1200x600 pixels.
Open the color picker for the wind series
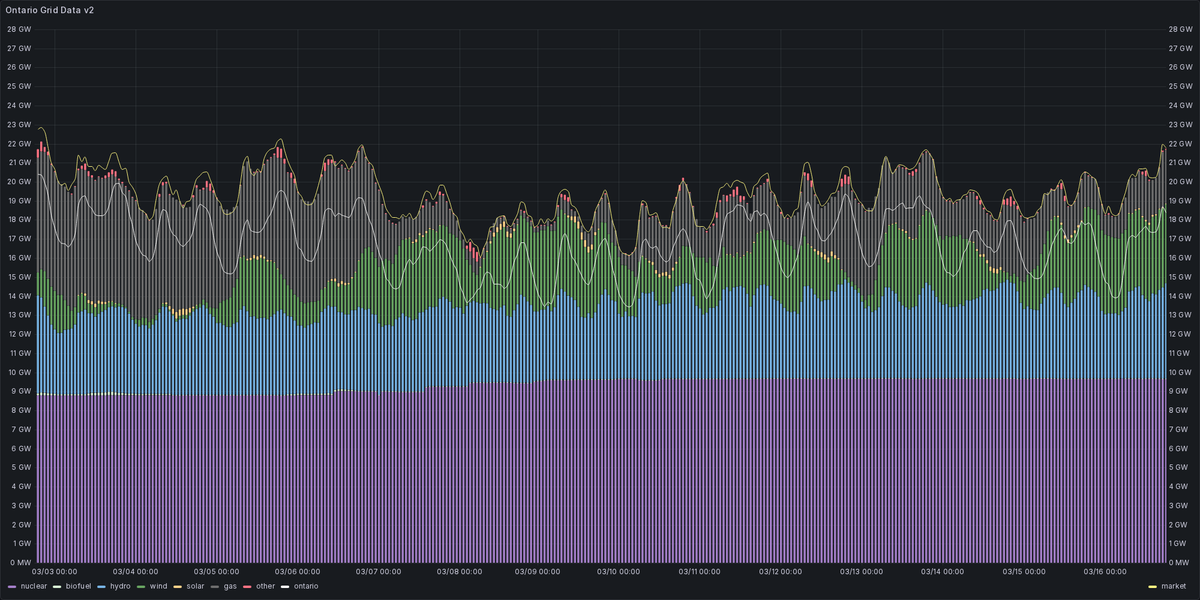139,586
